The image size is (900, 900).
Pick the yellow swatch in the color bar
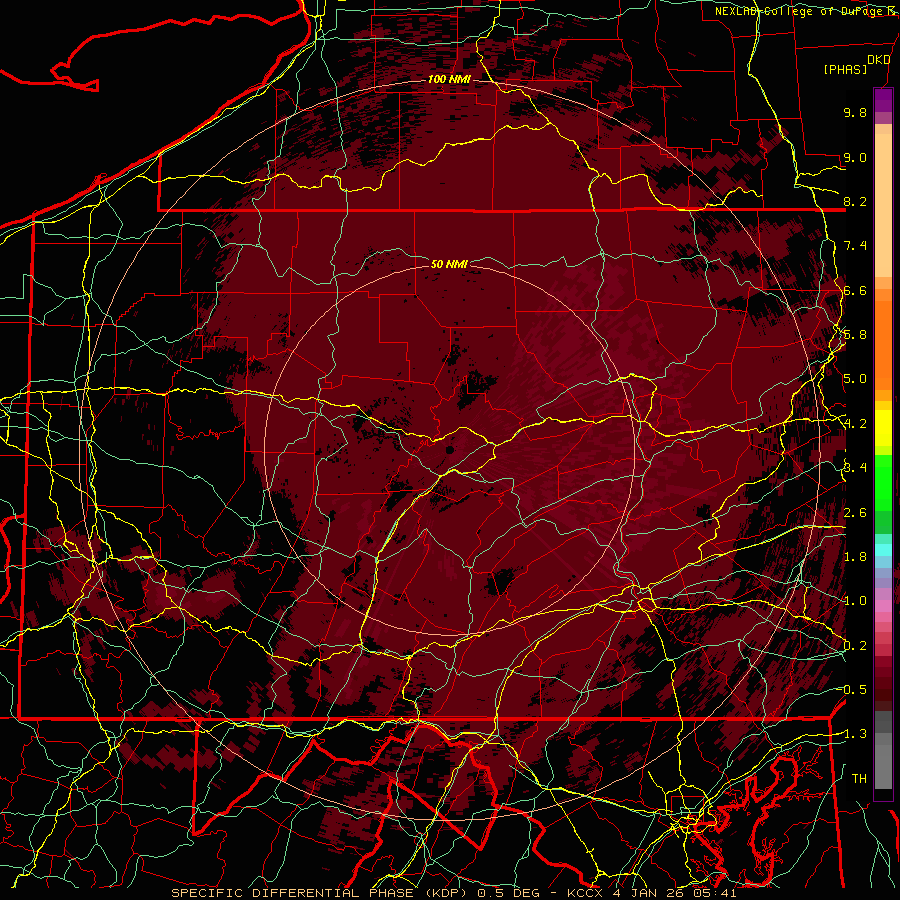click(883, 428)
